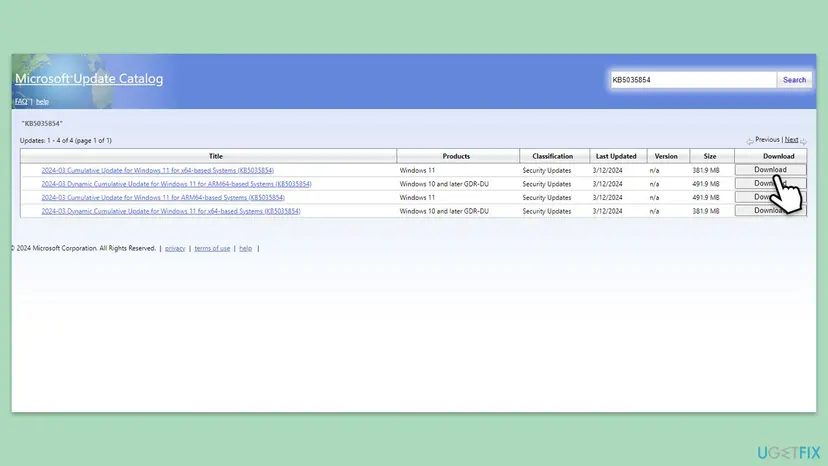Open Dynamic Cumulative Update for x64-based Systems link
This screenshot has height=466, width=828.
(x=171, y=211)
